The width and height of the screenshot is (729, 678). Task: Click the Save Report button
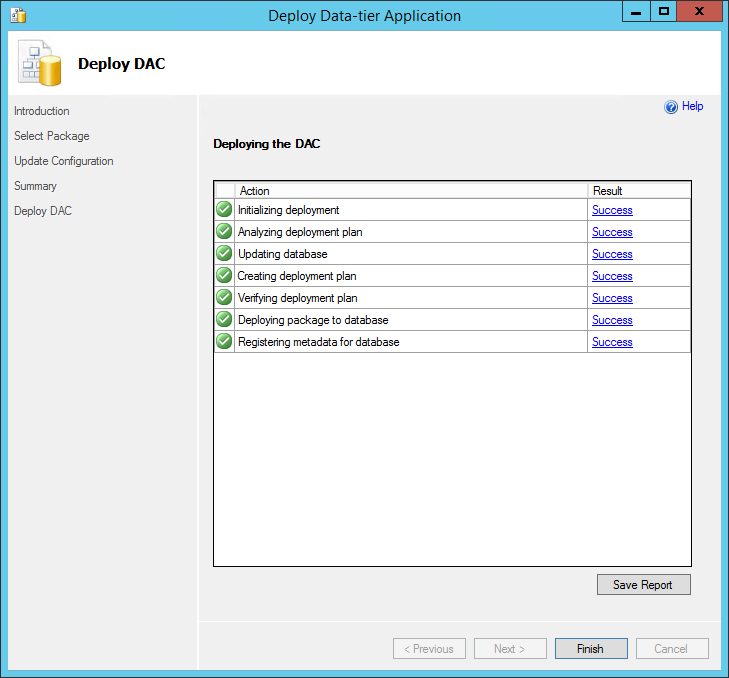coord(643,585)
